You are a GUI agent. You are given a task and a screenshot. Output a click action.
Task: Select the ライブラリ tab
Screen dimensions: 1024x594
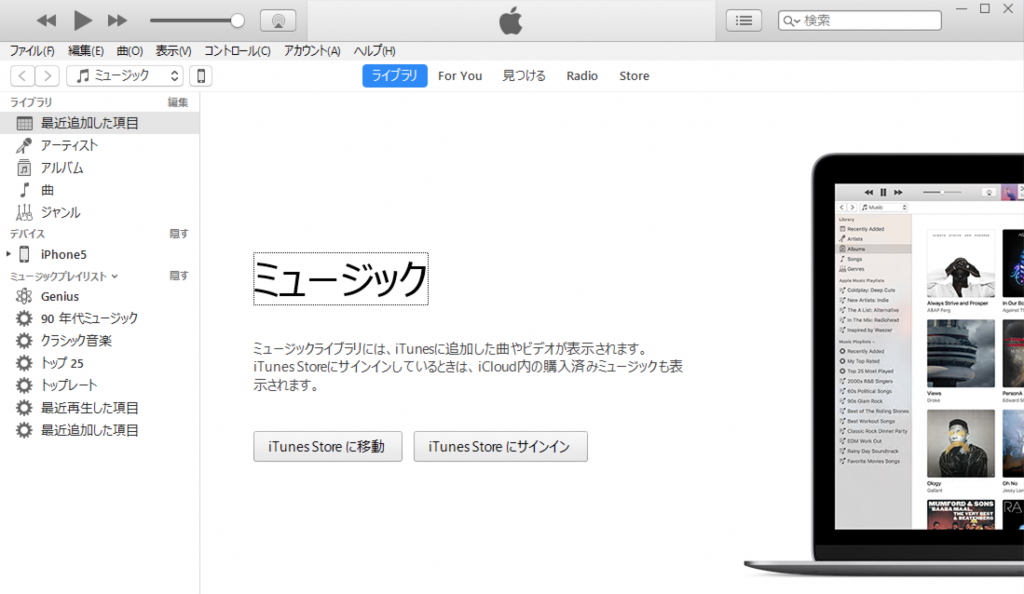click(394, 76)
